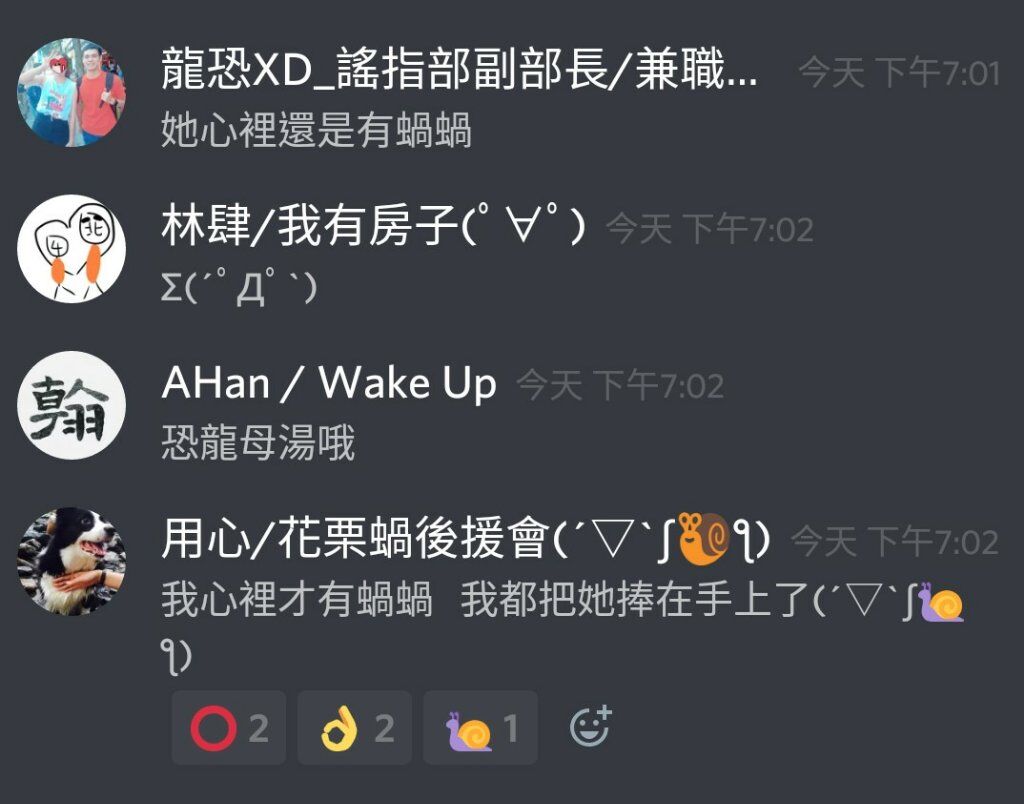Open 龍恐XD user avatar photo
This screenshot has width=1024, height=804.
71,92
